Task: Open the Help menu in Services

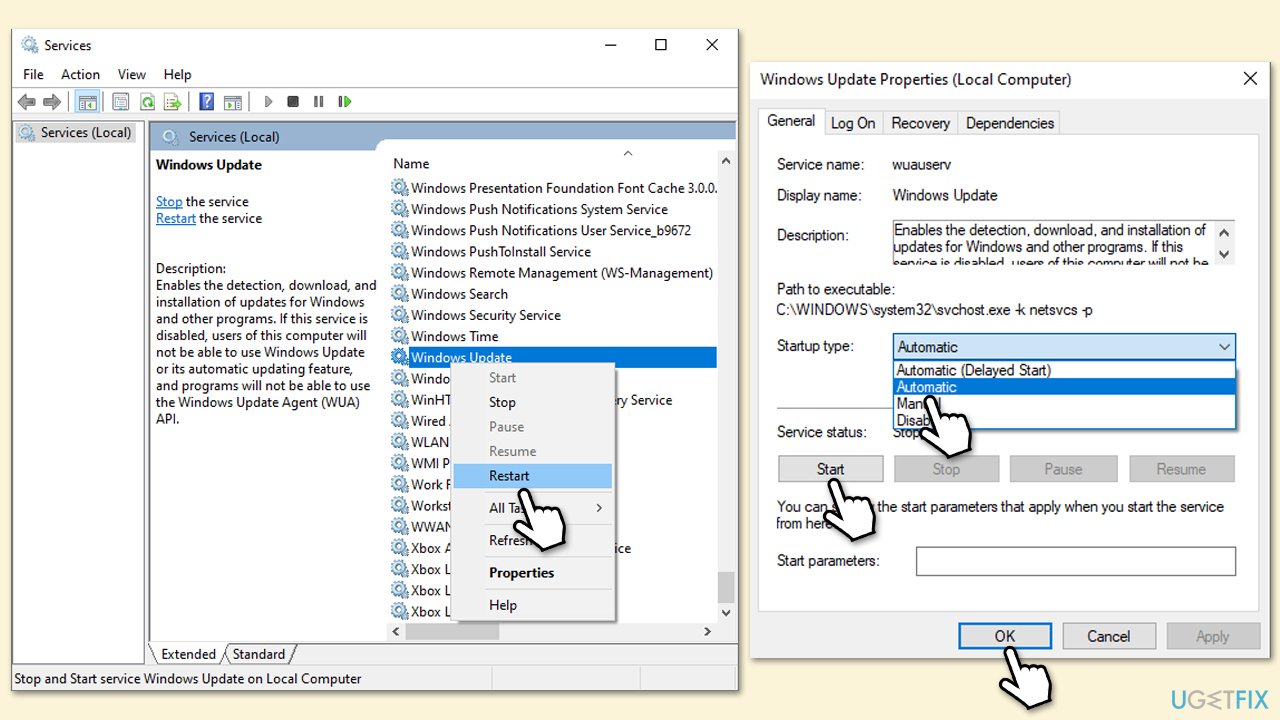Action: (177, 74)
